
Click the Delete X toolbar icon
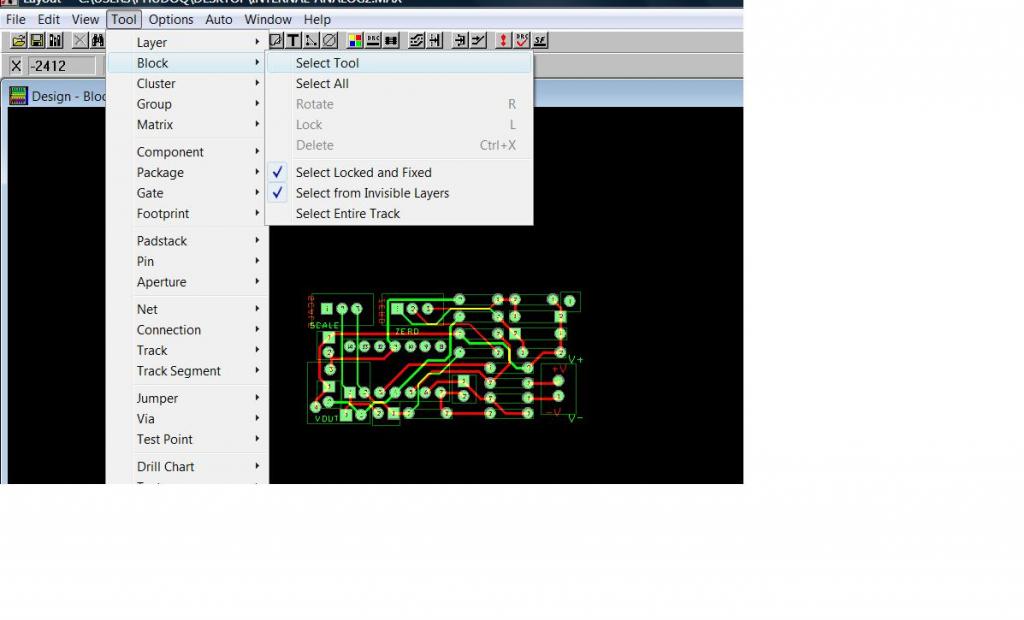click(80, 41)
